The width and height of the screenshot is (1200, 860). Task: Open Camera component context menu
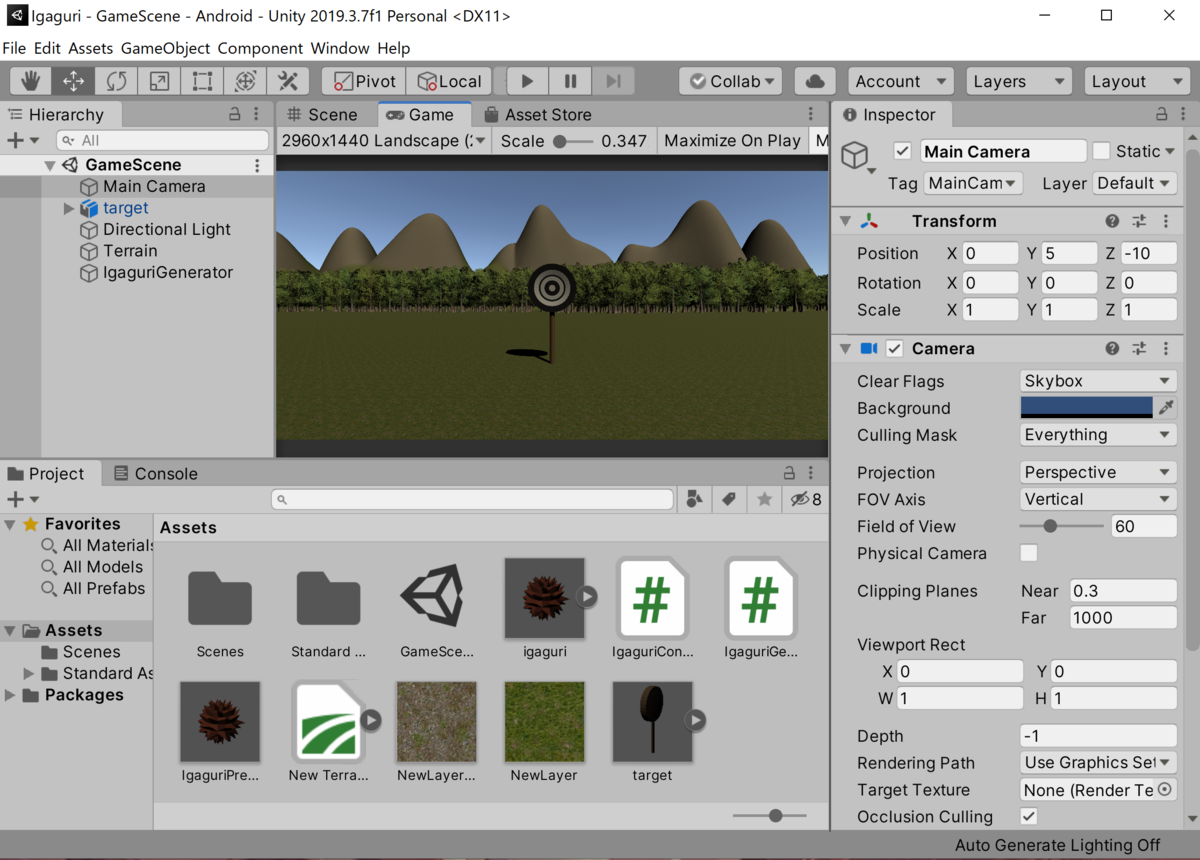pos(1165,348)
